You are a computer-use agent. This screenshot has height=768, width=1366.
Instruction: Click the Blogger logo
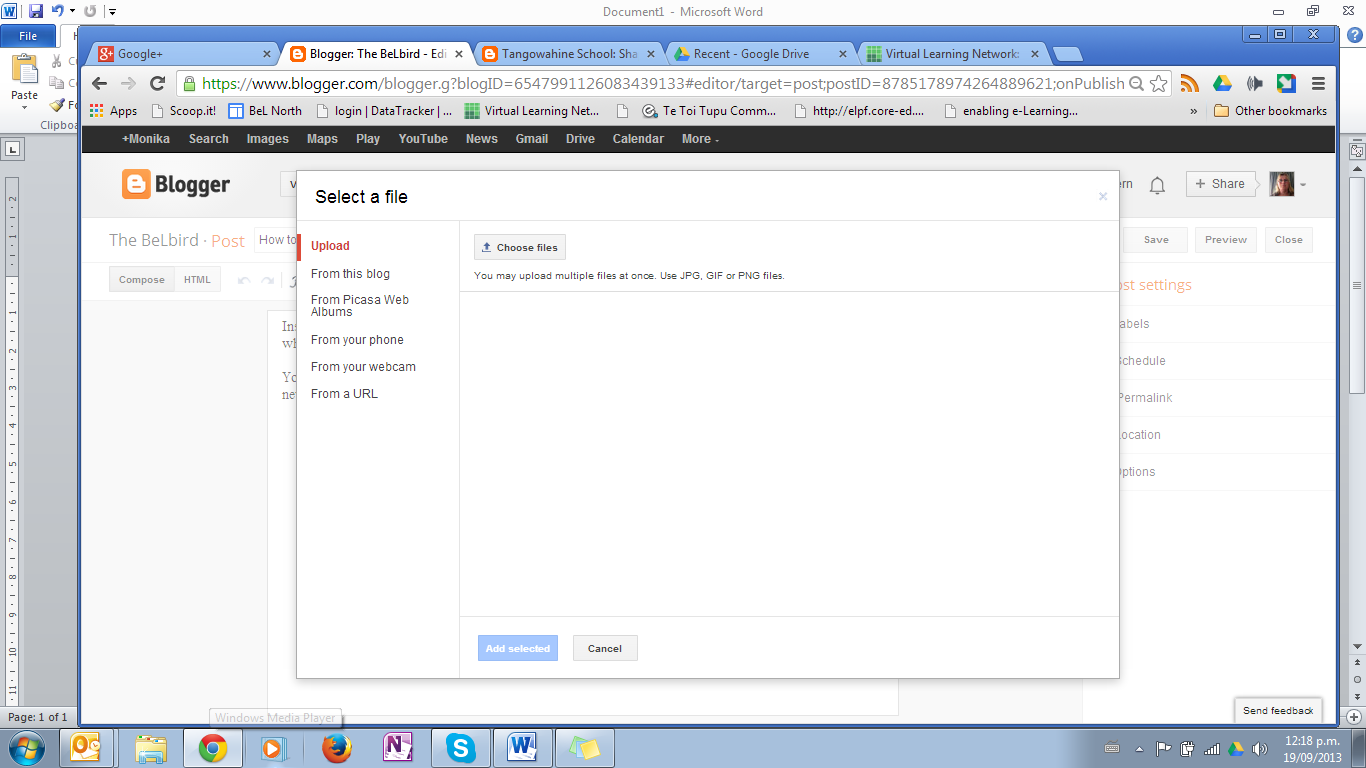click(177, 185)
